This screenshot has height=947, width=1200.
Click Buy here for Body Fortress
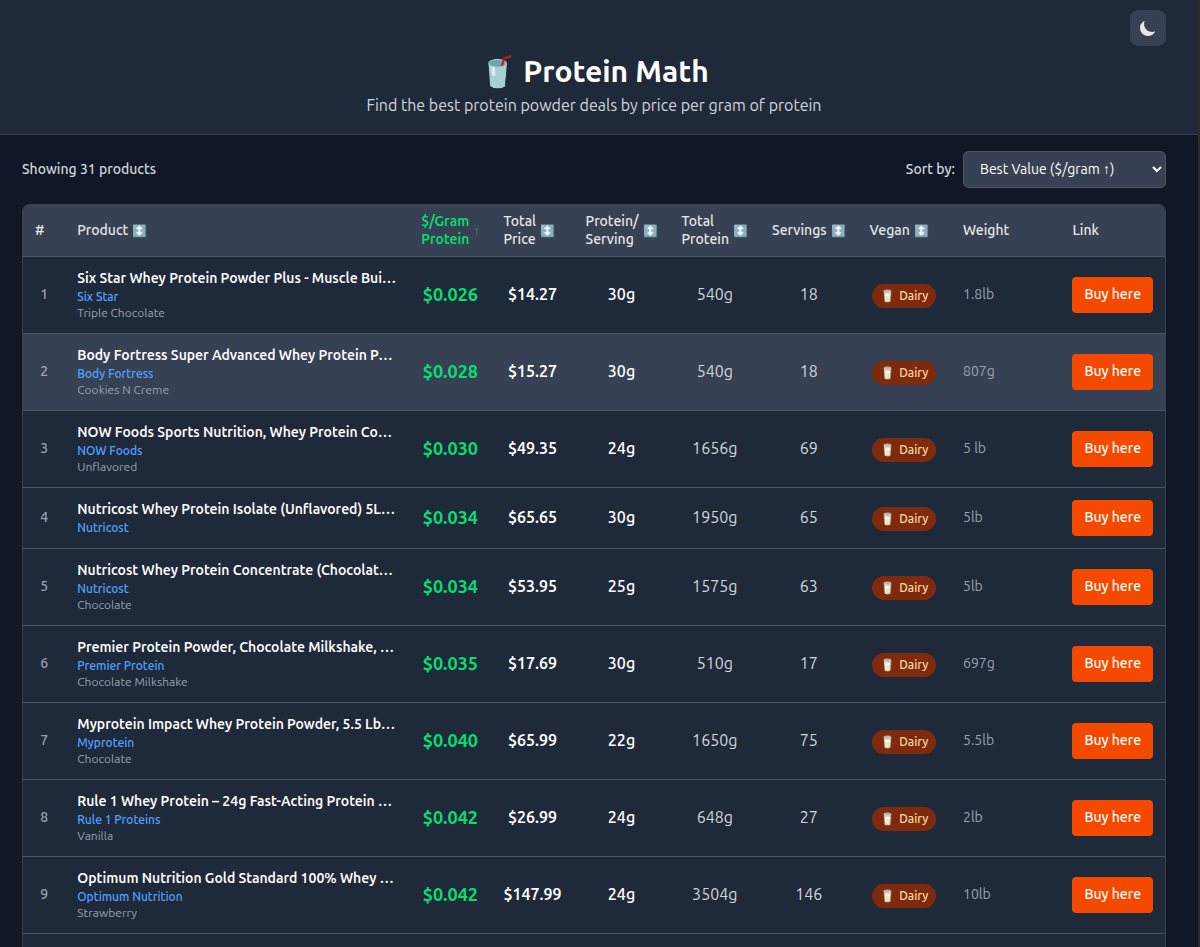[1112, 372]
